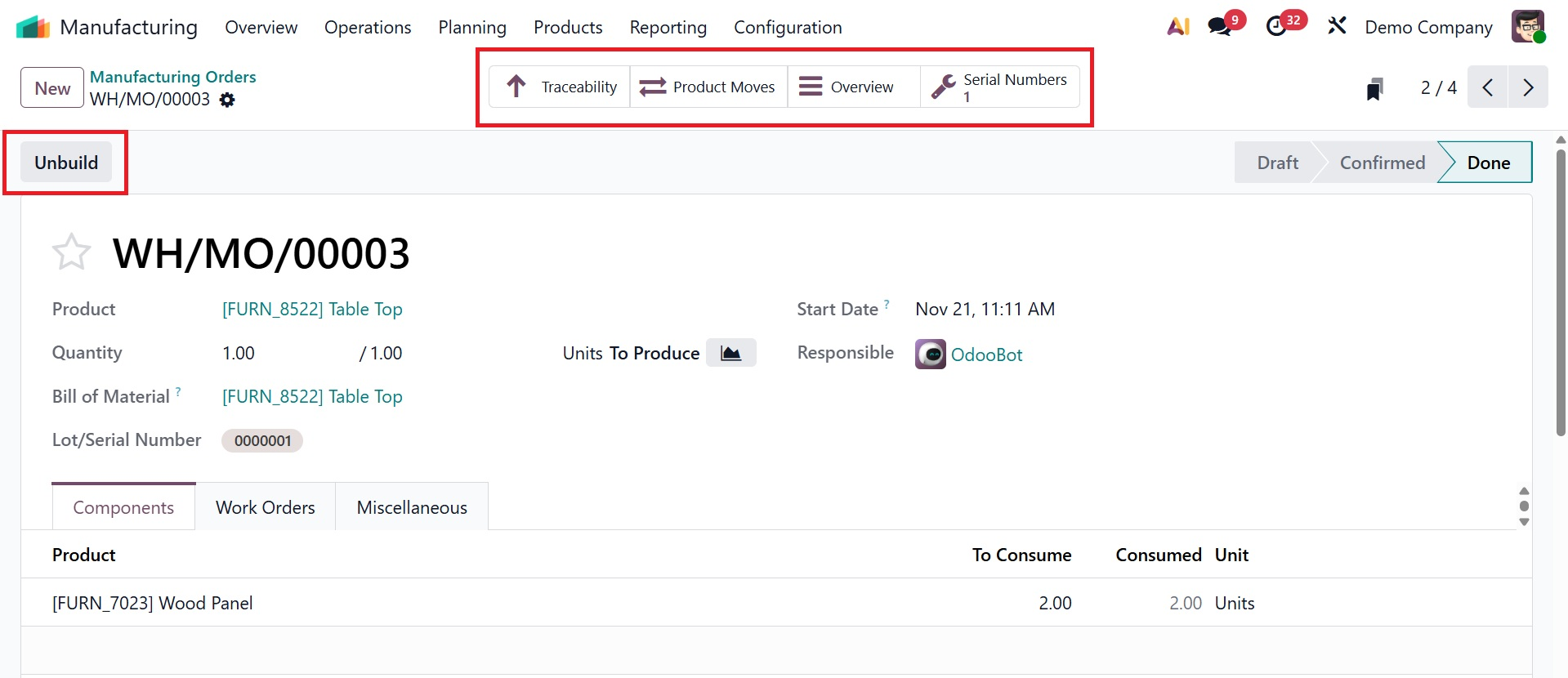Toggle the favorite star for WH/MO/00003

(x=71, y=252)
